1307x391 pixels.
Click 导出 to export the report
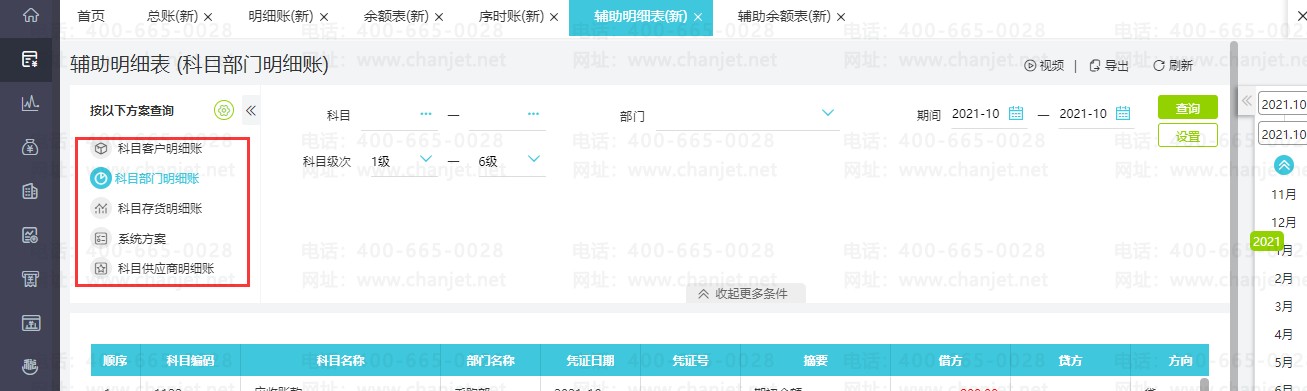click(x=1109, y=66)
